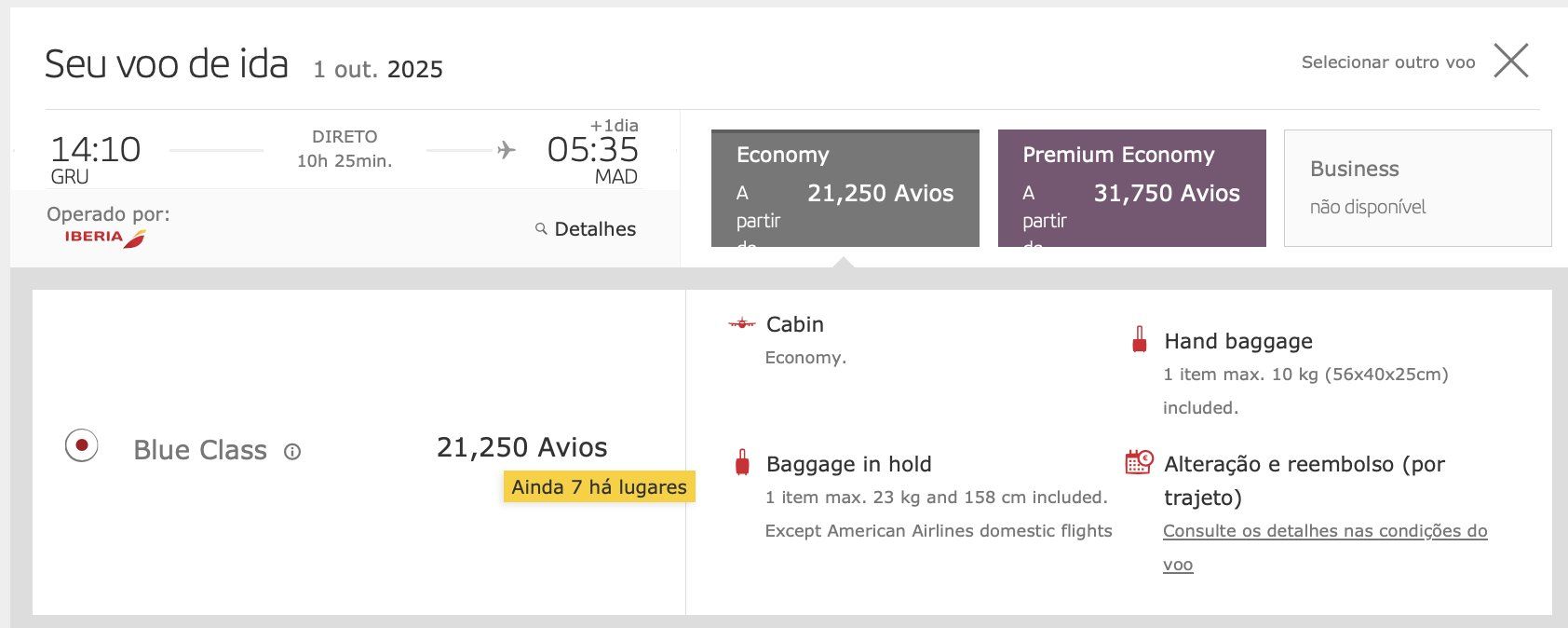The width and height of the screenshot is (1568, 628).
Task: Click the Iberia airline logo
Action: [105, 238]
